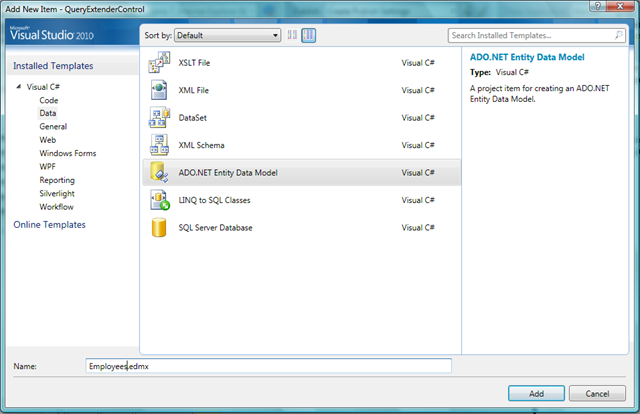This screenshot has height=414, width=640.
Task: Select the XML File template icon
Action: tap(159, 90)
